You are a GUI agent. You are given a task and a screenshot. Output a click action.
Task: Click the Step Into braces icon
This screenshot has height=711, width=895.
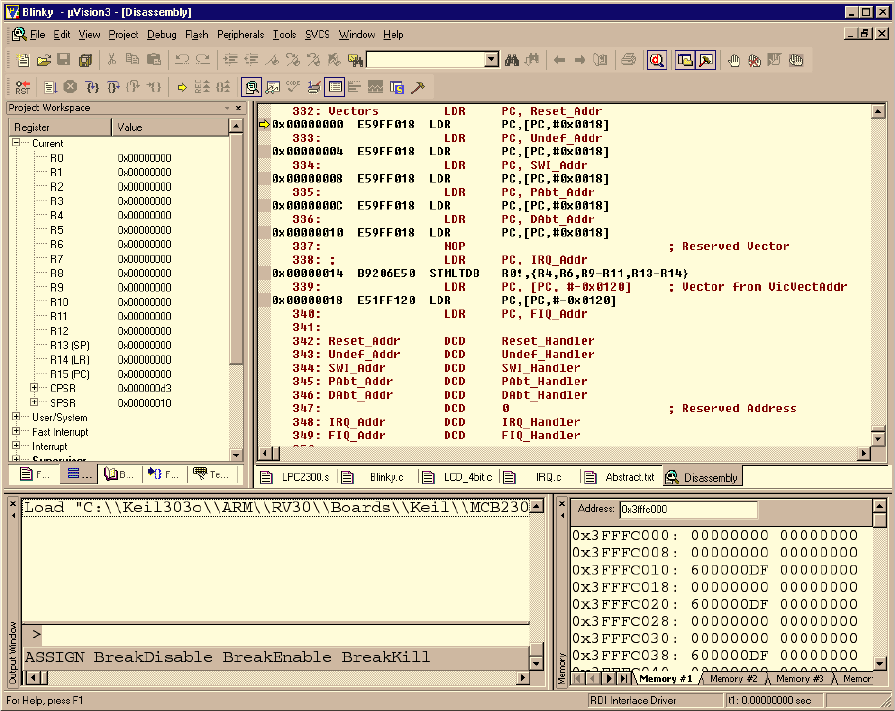[92, 87]
